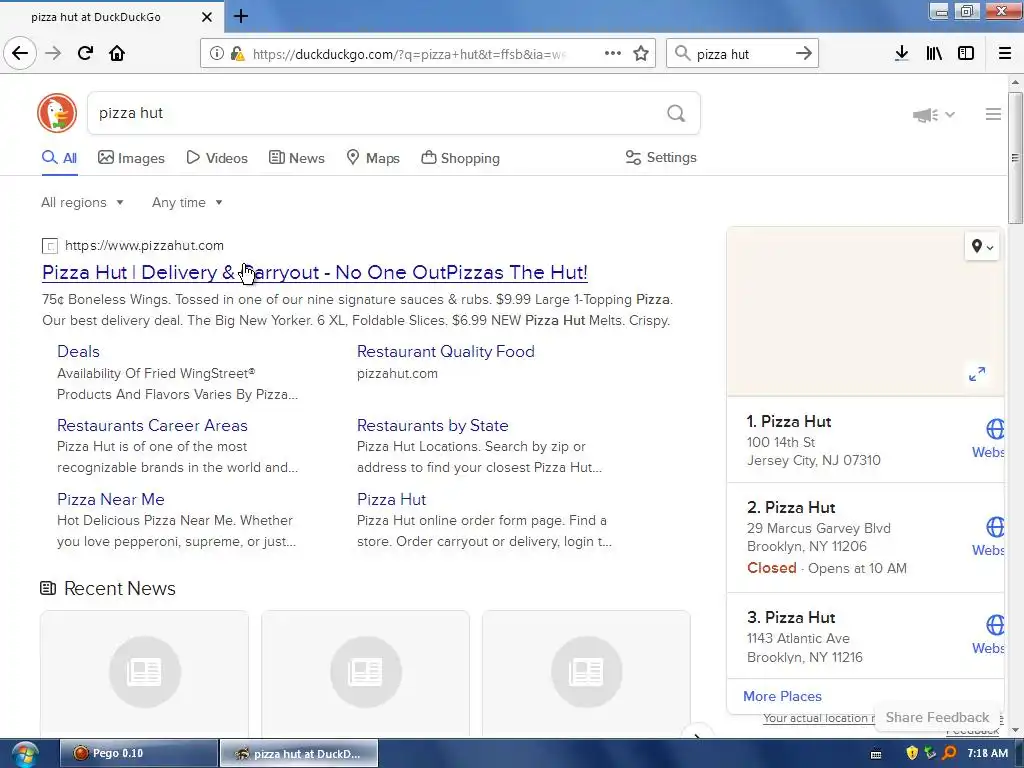This screenshot has height=768, width=1024.
Task: Close the pizza hut at DuckDuckGo tab
Action: tap(206, 17)
